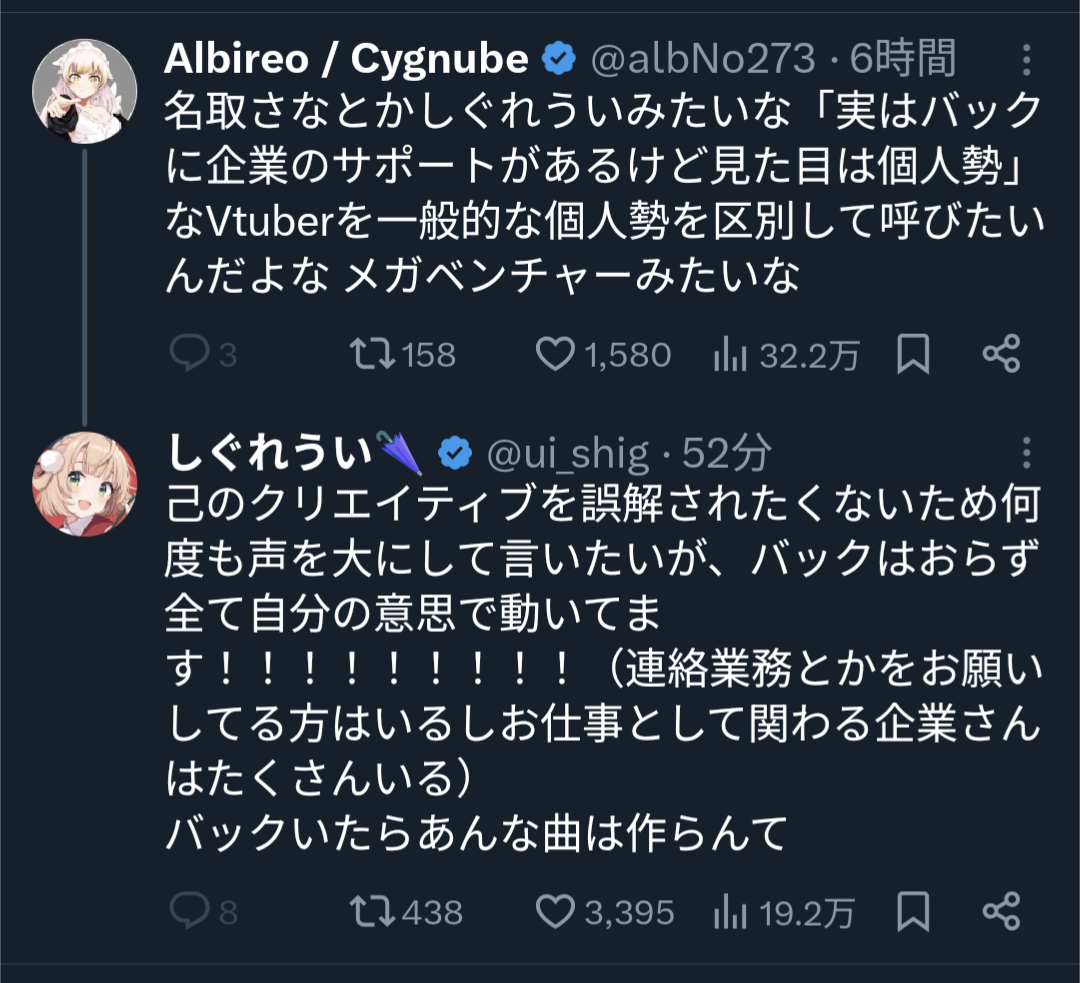Image resolution: width=1080 pixels, height=983 pixels.
Task: Open more options for しぐれうい's tweet
Action: 1026,455
